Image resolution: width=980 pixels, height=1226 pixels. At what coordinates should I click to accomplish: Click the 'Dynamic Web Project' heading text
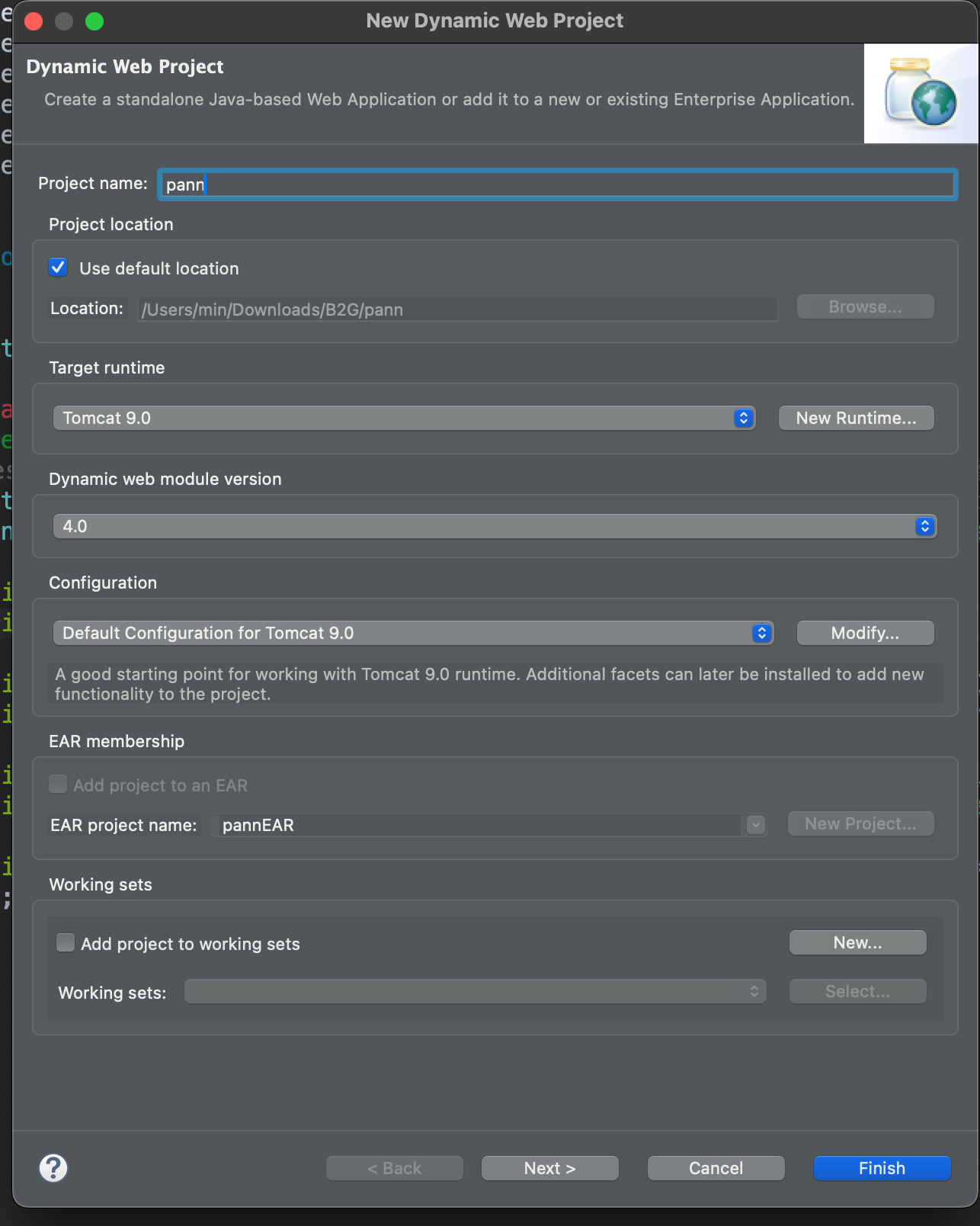(x=125, y=66)
